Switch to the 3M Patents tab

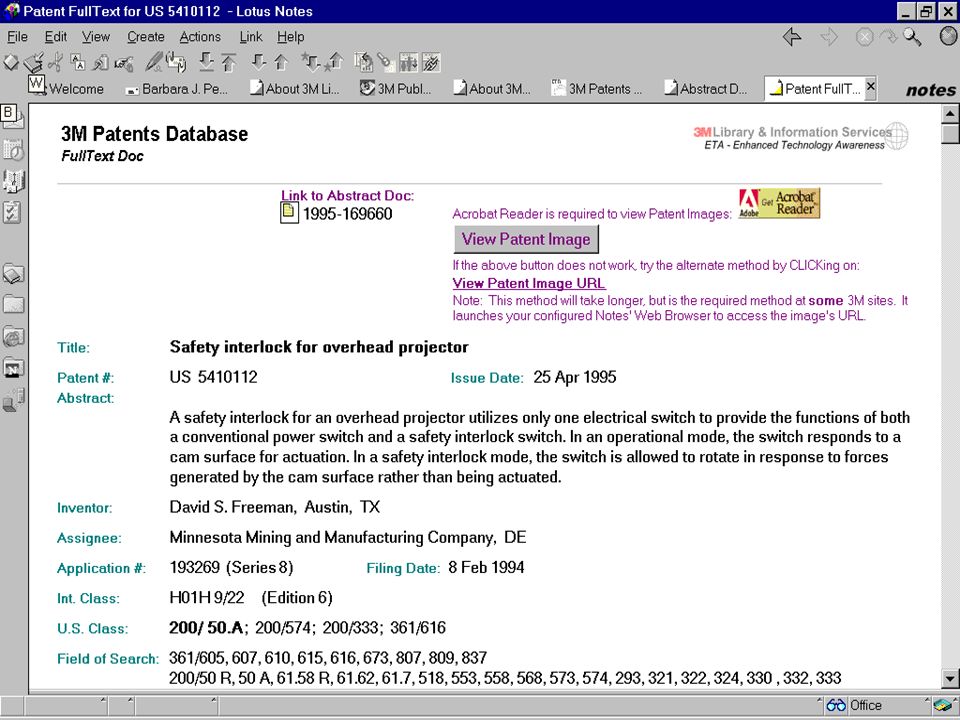[597, 89]
